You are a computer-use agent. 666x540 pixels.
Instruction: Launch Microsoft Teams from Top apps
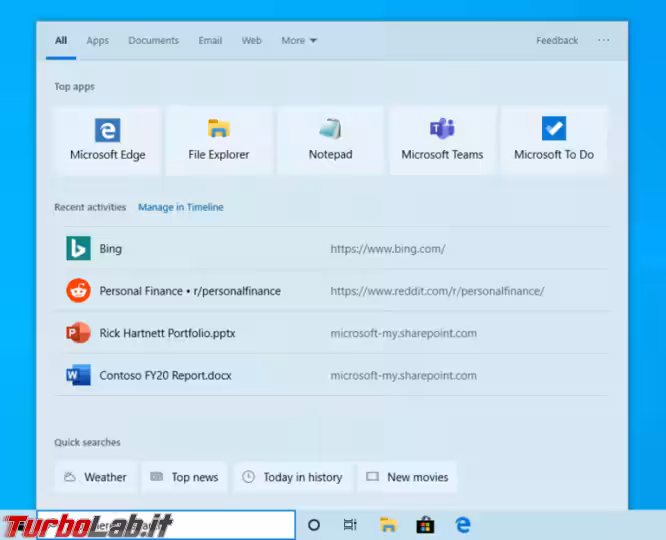[x=442, y=141]
